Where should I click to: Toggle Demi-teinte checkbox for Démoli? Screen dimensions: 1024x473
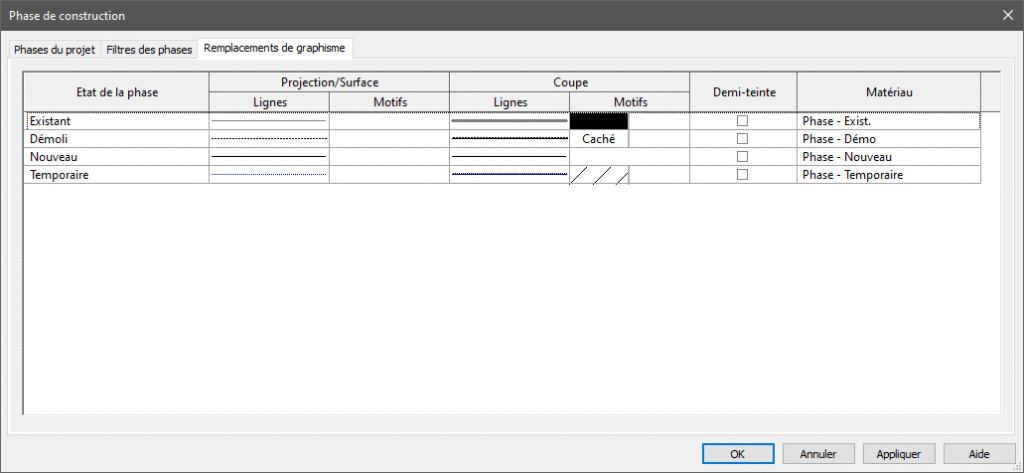742,139
